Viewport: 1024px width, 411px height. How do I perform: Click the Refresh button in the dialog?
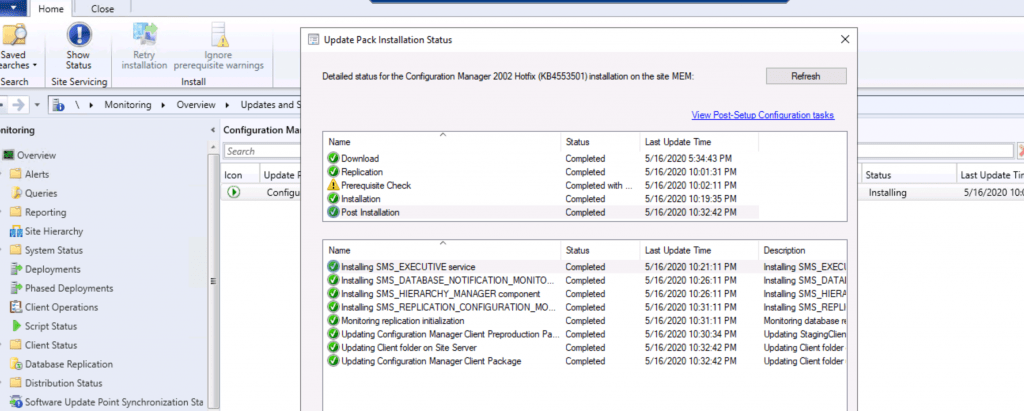click(x=806, y=76)
